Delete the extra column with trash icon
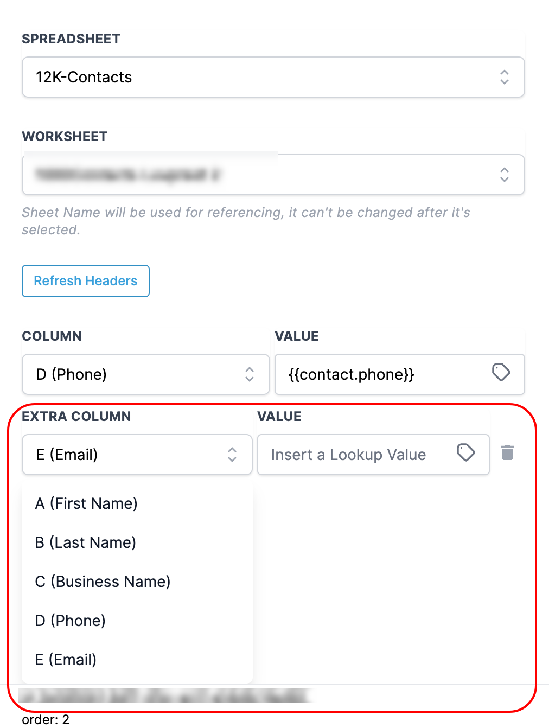This screenshot has height=728, width=549. pos(507,452)
